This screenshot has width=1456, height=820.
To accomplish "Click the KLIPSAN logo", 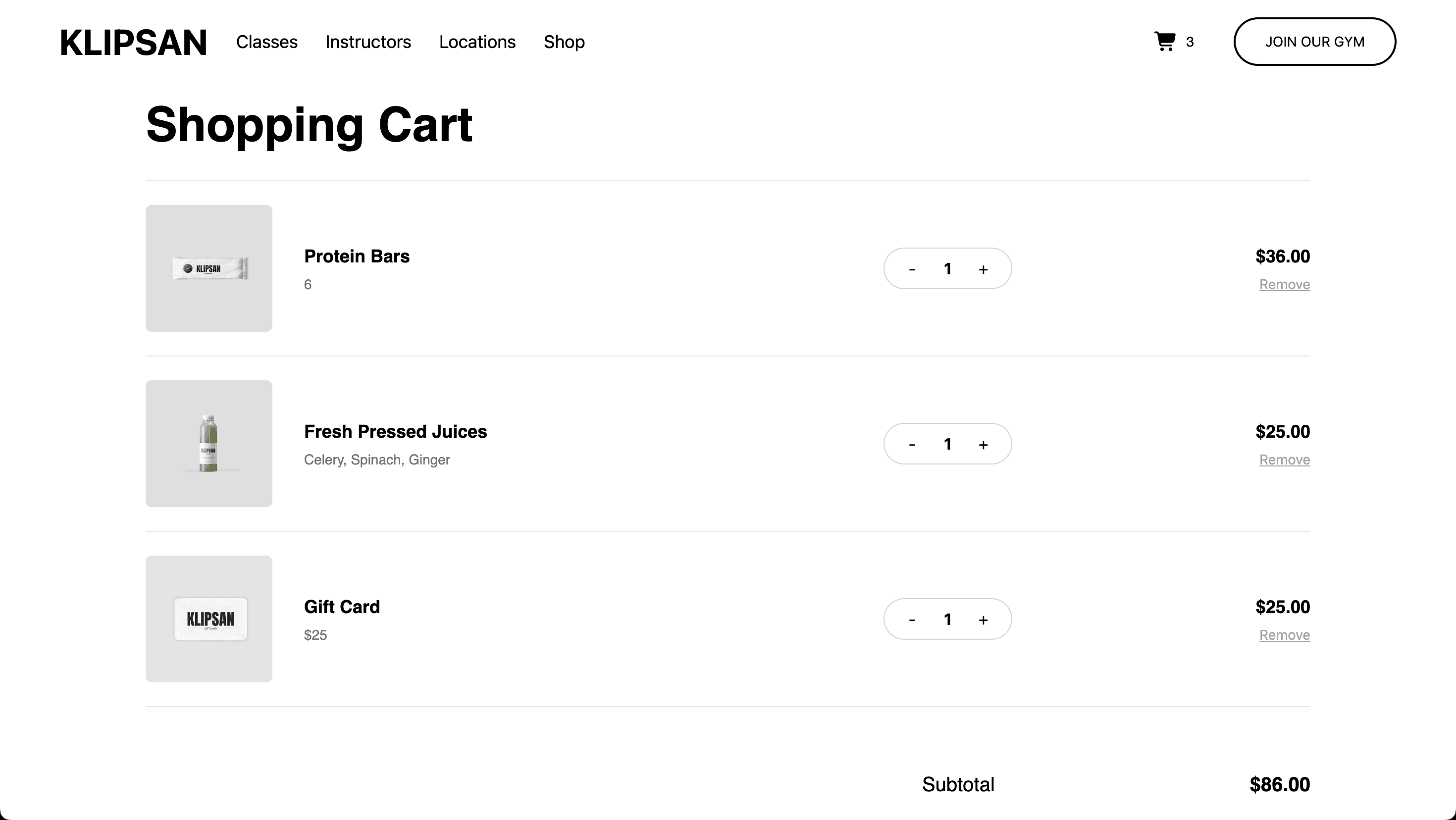I will pos(133,41).
